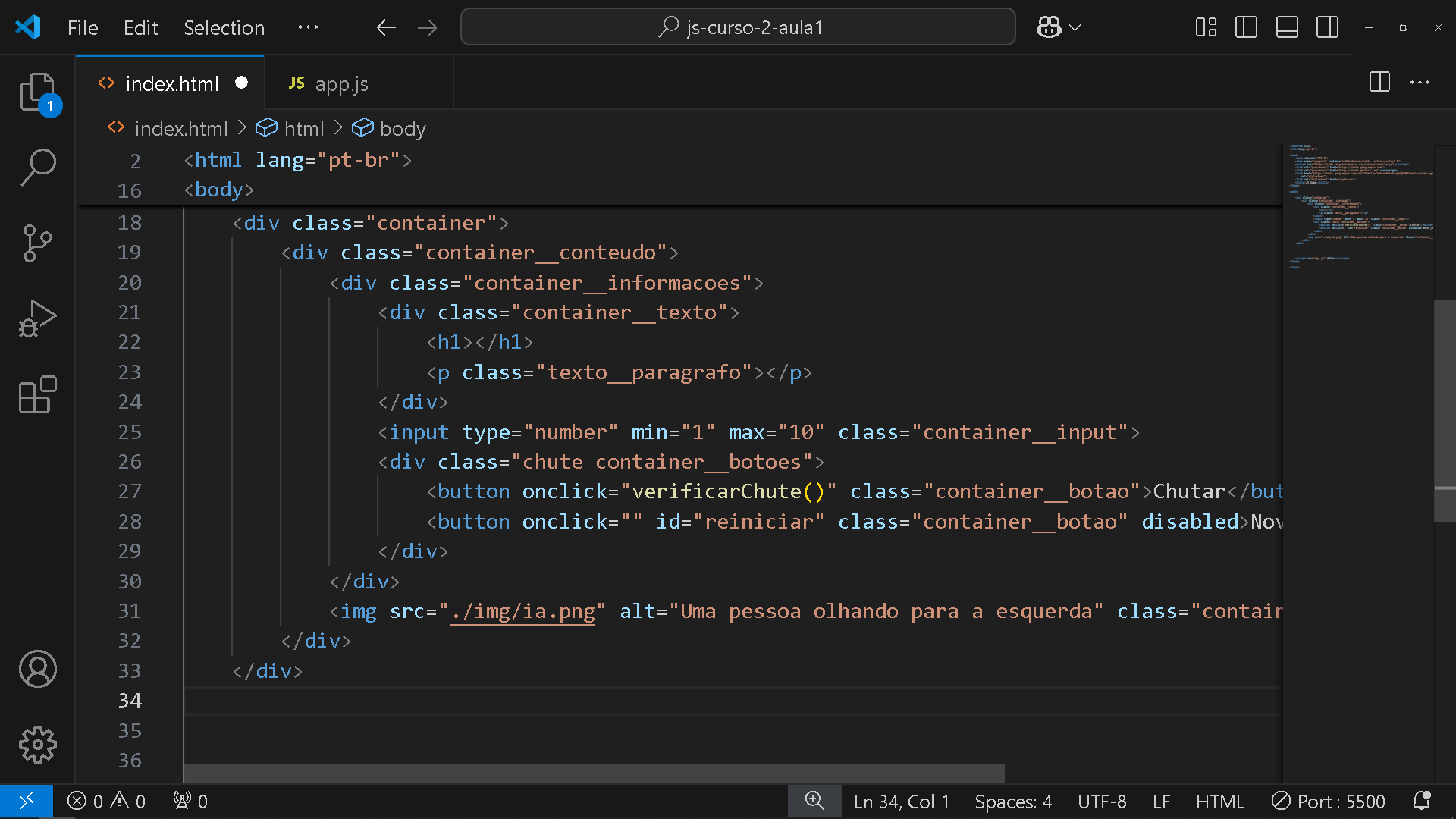Click the zoom magnifier in status bar

pyautogui.click(x=814, y=802)
